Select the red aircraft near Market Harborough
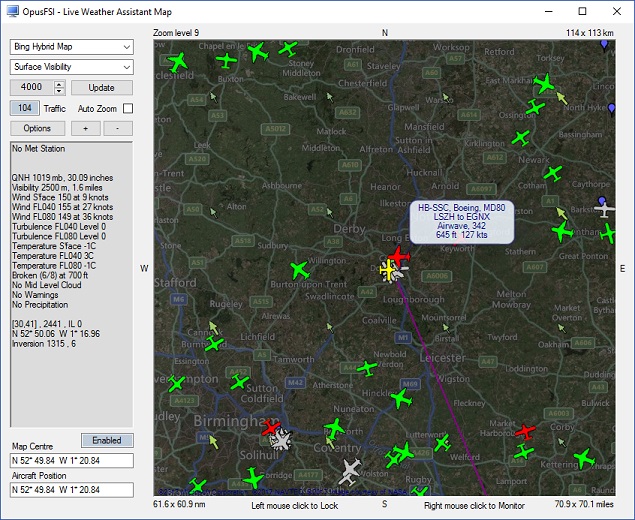 click(525, 432)
